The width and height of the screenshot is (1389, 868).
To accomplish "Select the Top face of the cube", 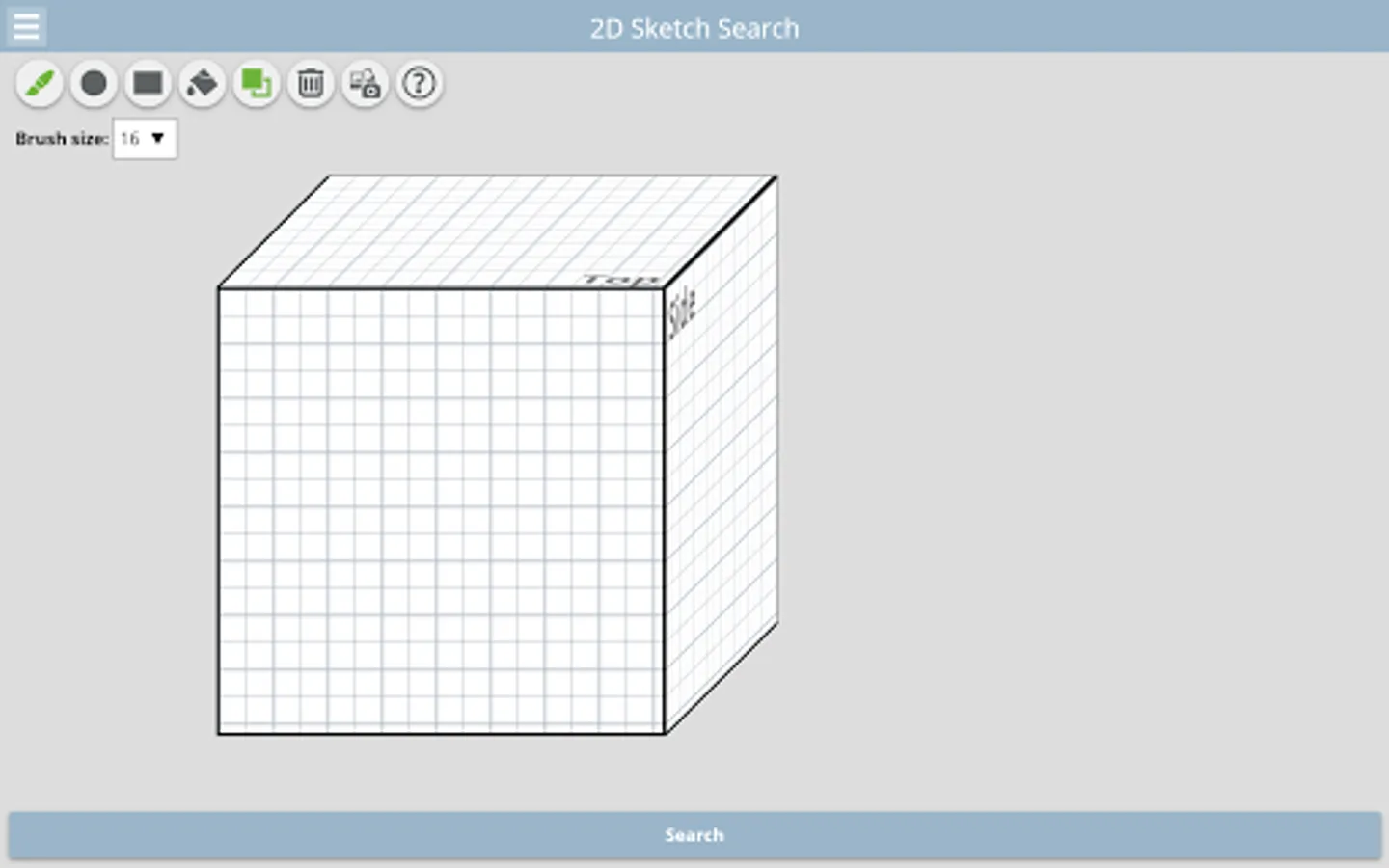I will pos(498,231).
